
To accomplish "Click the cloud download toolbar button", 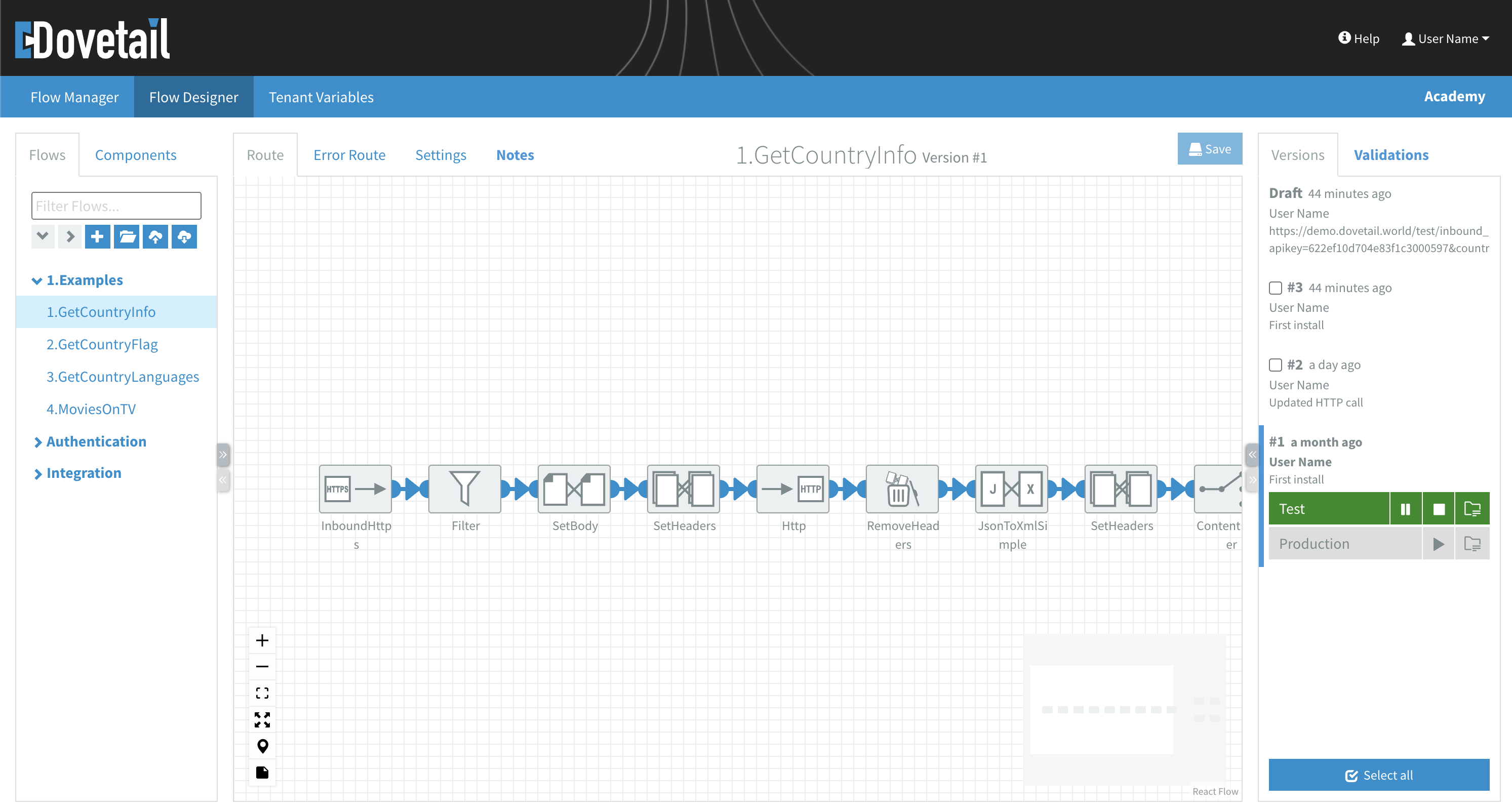I will (184, 236).
